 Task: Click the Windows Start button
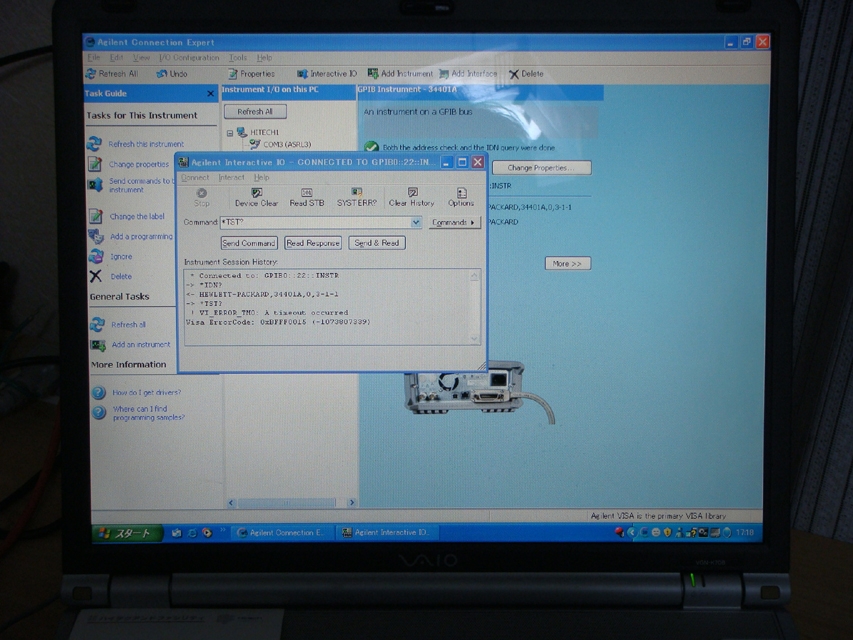point(127,533)
